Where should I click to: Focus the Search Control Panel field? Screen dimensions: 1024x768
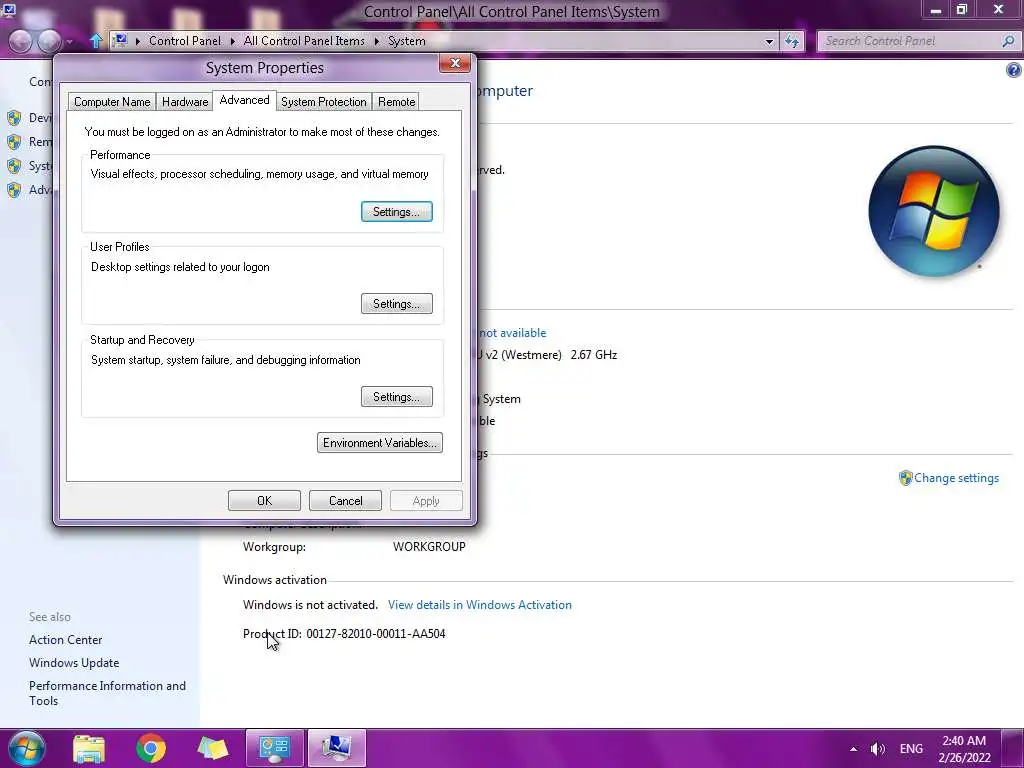coord(909,41)
